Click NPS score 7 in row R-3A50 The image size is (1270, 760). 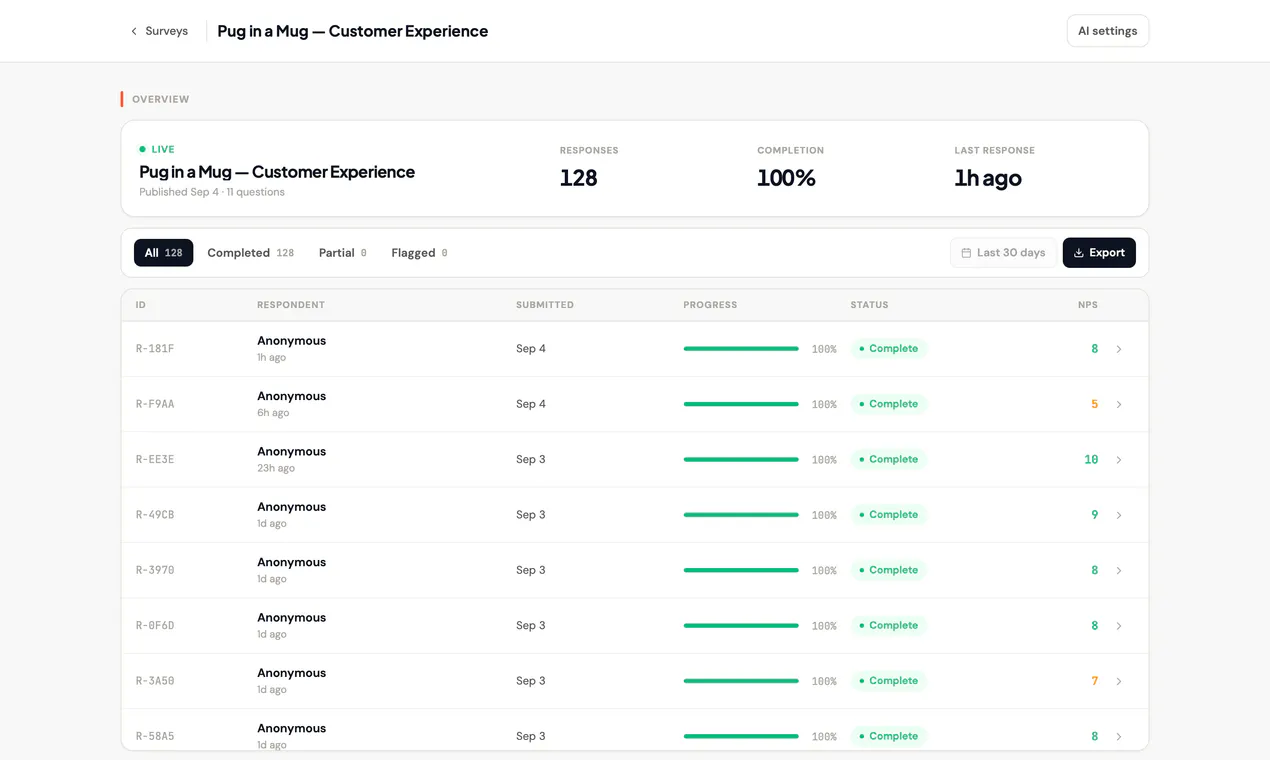click(1094, 681)
